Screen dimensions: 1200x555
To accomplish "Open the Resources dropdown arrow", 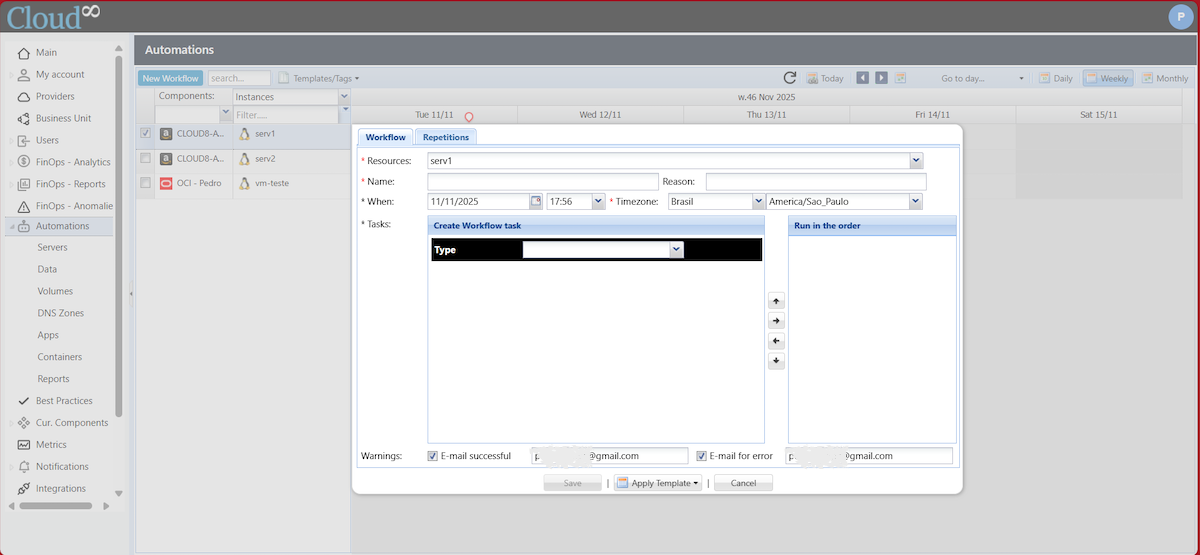I will point(916,160).
